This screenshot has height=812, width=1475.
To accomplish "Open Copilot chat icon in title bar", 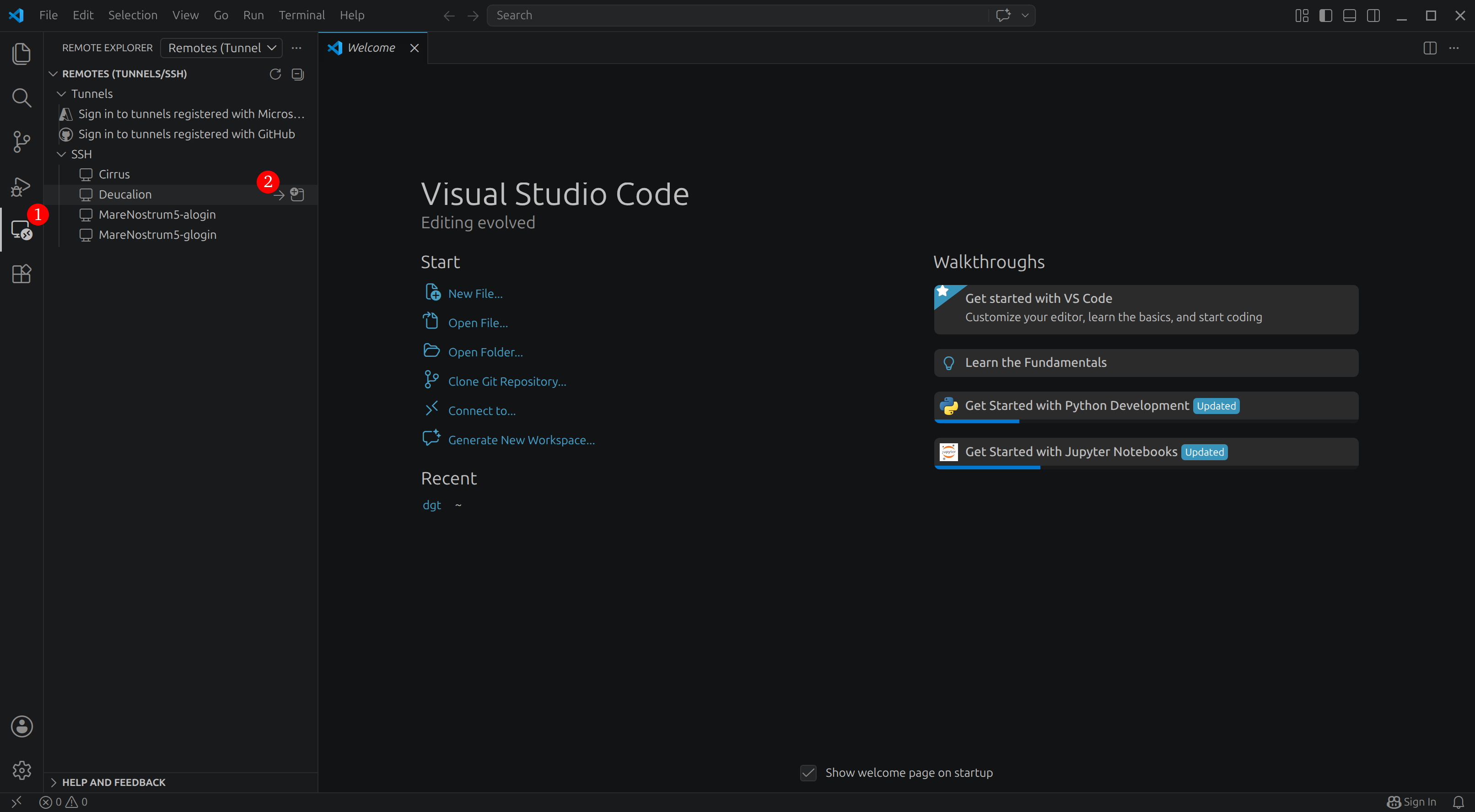I will coord(1003,16).
